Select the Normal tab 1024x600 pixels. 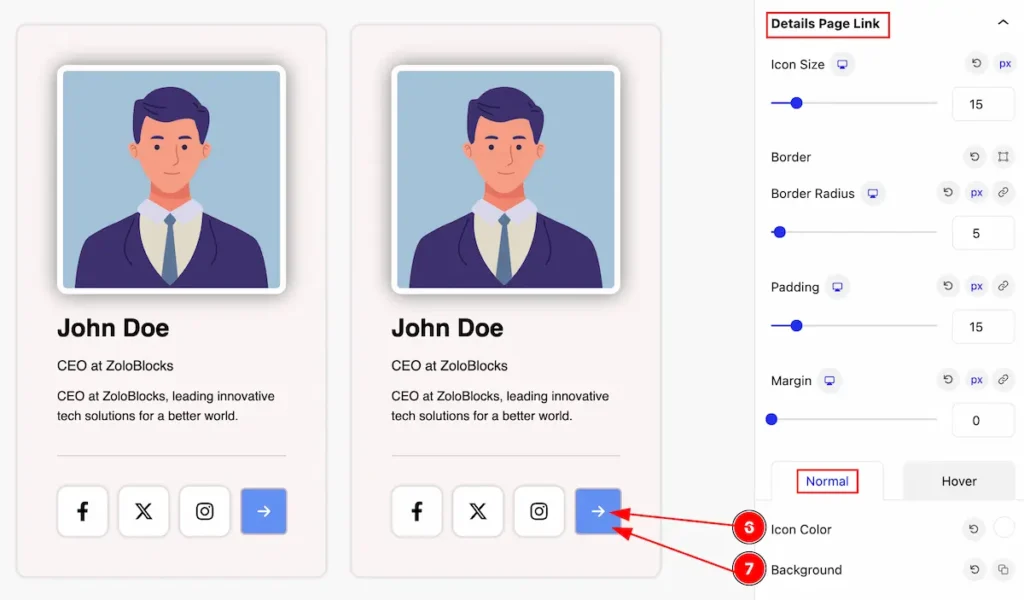pos(827,481)
